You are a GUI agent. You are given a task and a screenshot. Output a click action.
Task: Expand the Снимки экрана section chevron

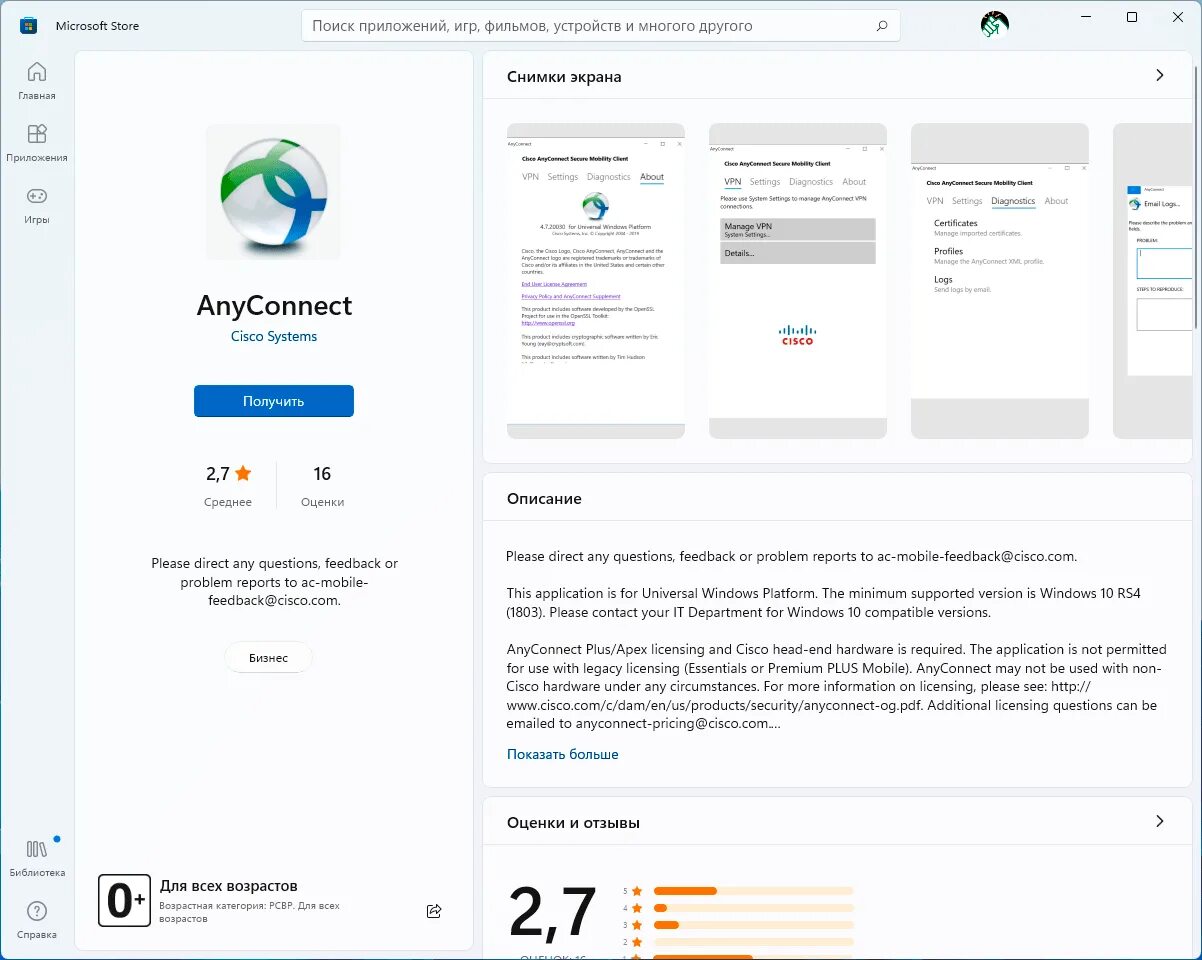click(1160, 75)
